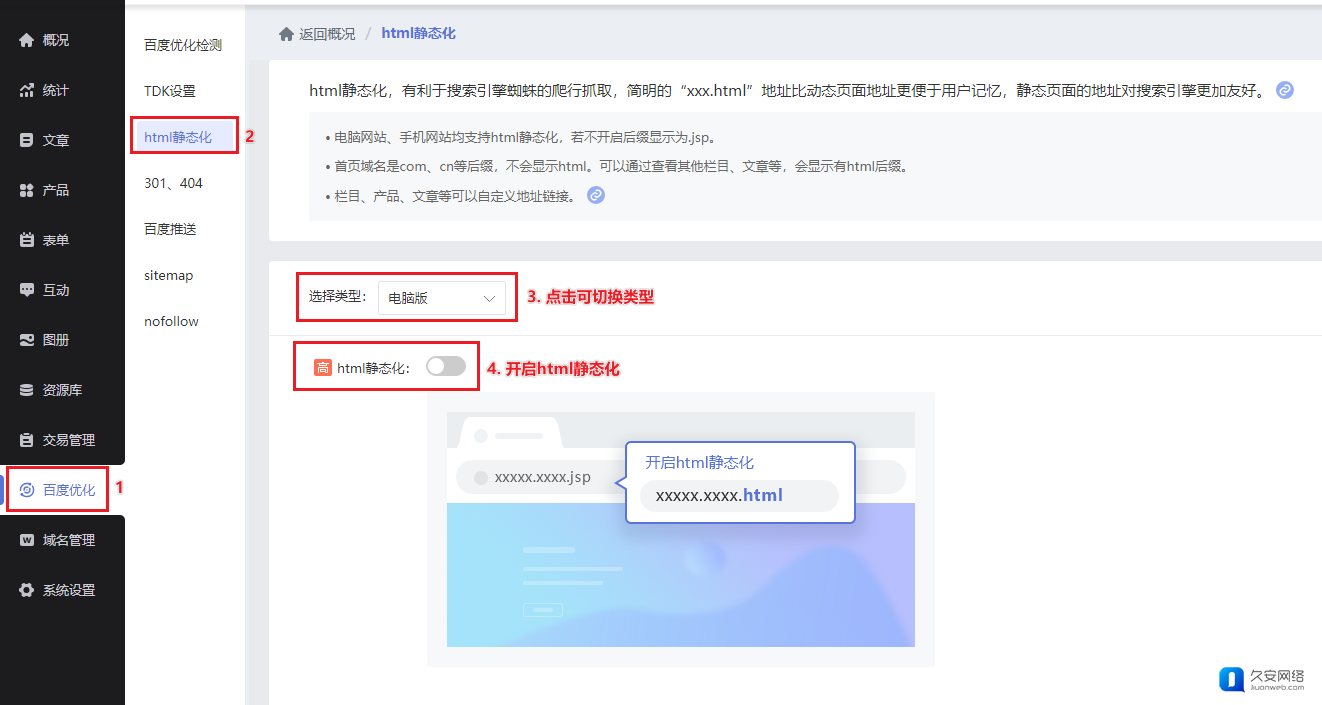
Task: Expand the dropdown chevron arrow beside 电脑版
Action: (x=489, y=298)
